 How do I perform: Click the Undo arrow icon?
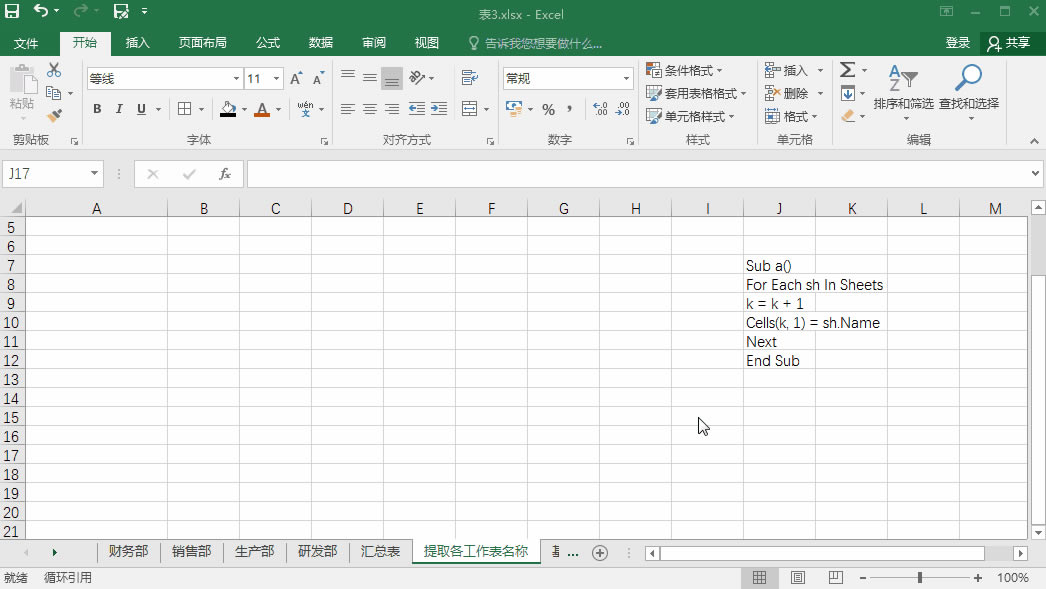(x=41, y=11)
